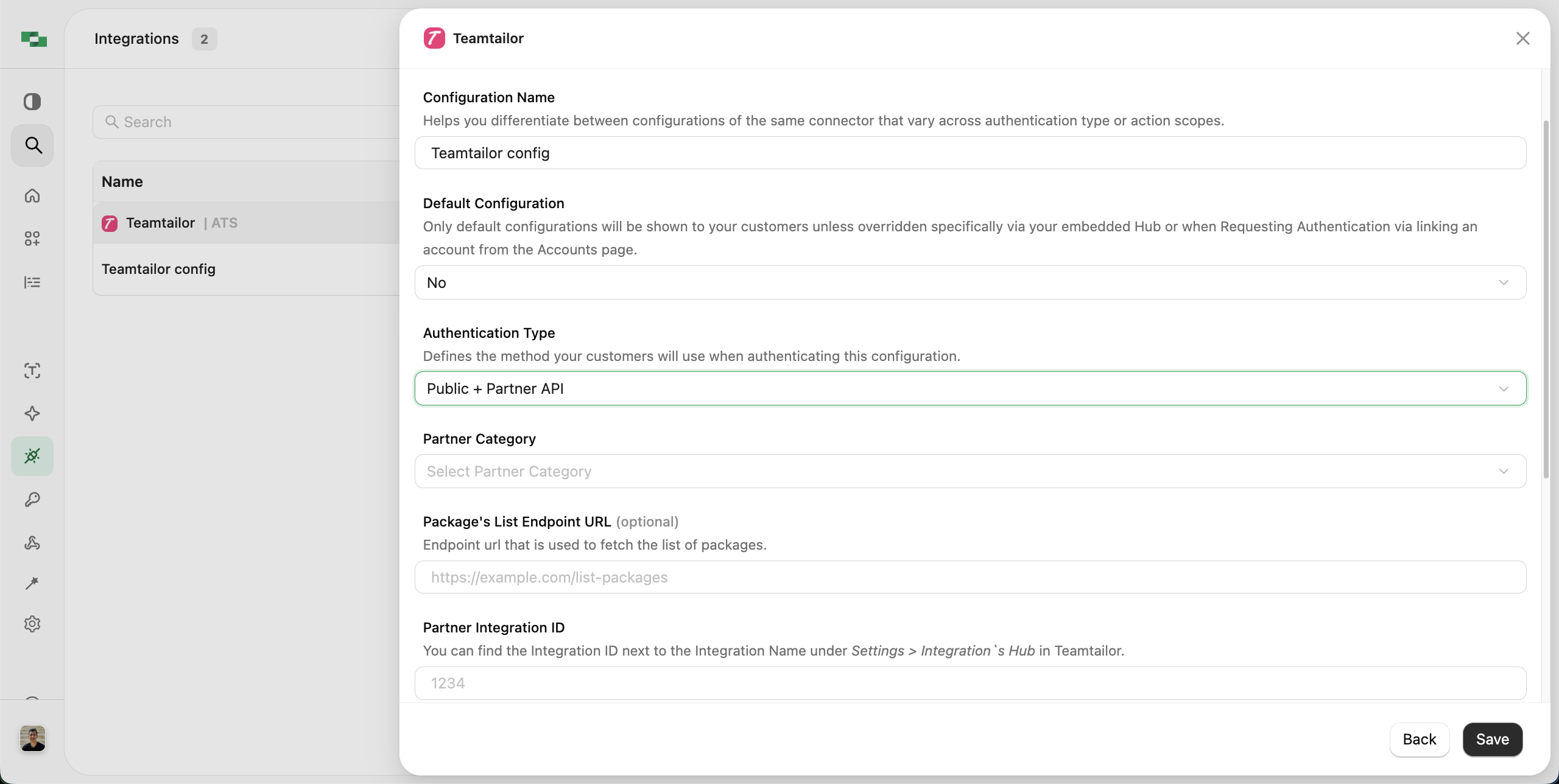Viewport: 1559px width, 784px height.
Task: Open the webhooks sidebar icon
Action: [x=32, y=543]
